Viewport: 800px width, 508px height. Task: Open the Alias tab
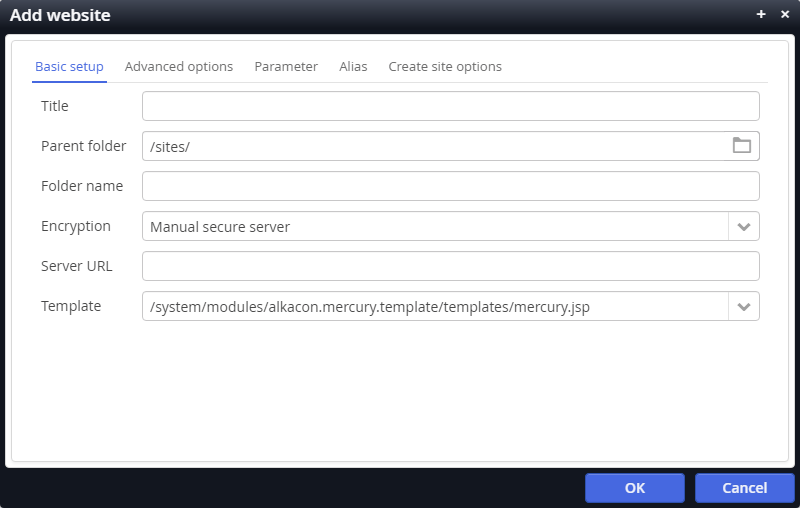353,67
